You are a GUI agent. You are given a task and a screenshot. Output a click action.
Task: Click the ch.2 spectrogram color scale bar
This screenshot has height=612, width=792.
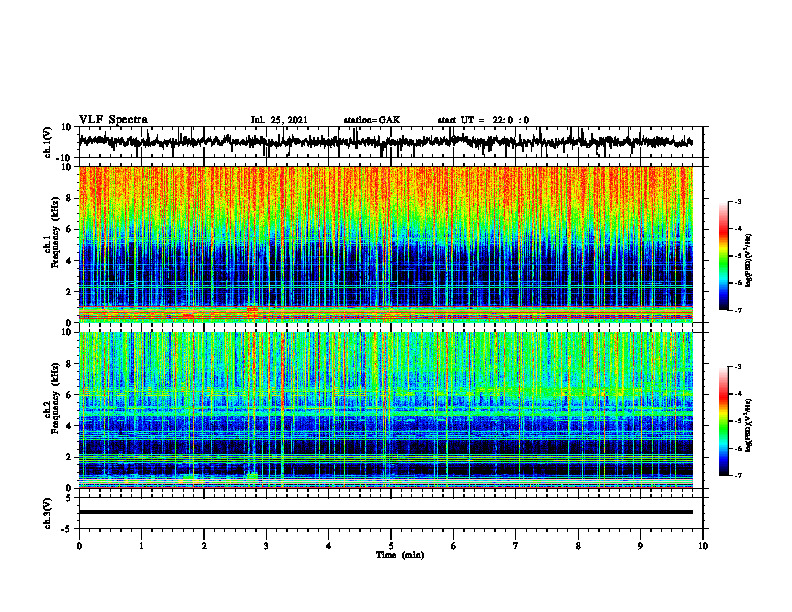[x=723, y=421]
